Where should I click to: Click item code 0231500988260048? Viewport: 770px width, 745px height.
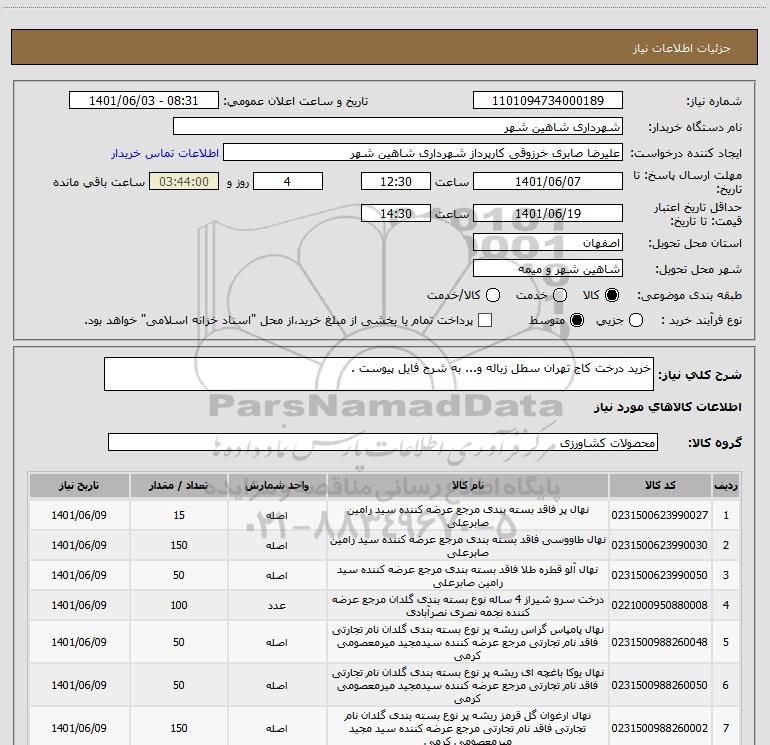point(660,642)
